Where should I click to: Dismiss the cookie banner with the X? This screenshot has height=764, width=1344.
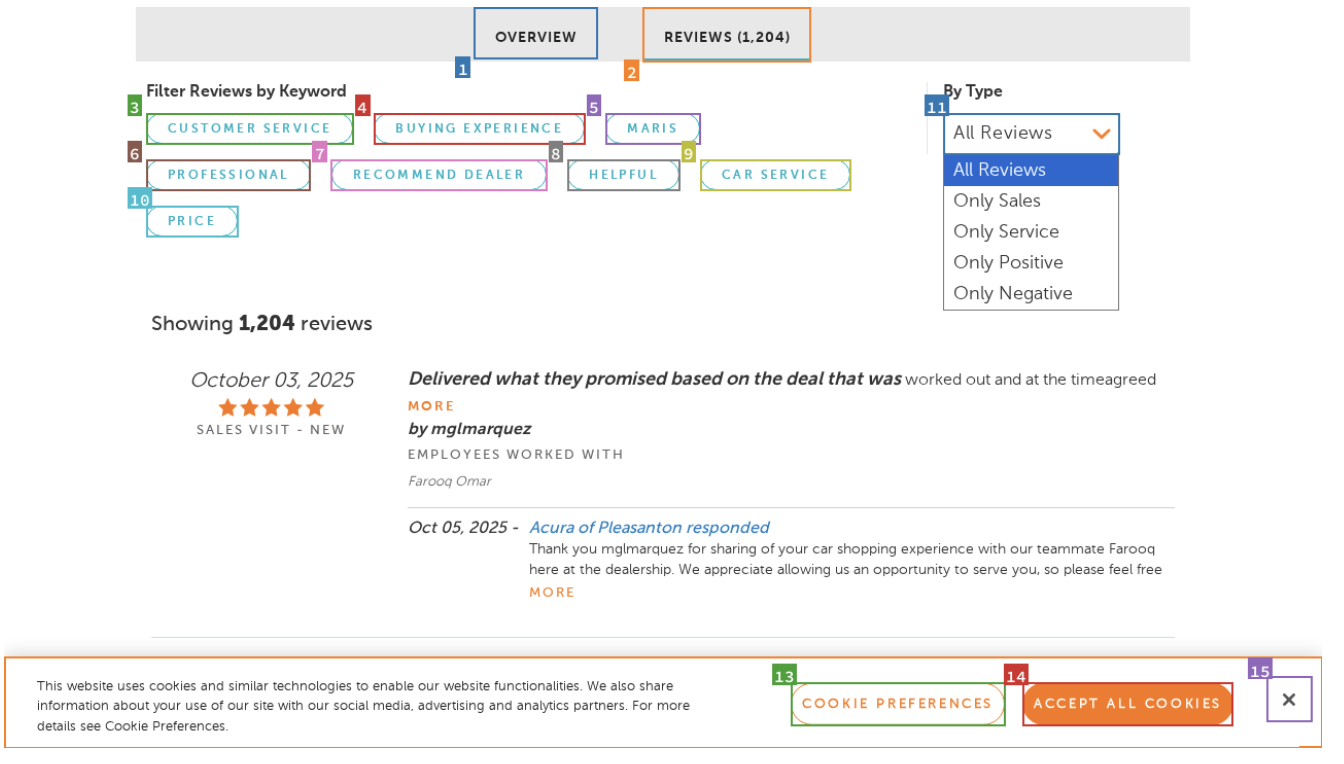point(1289,699)
